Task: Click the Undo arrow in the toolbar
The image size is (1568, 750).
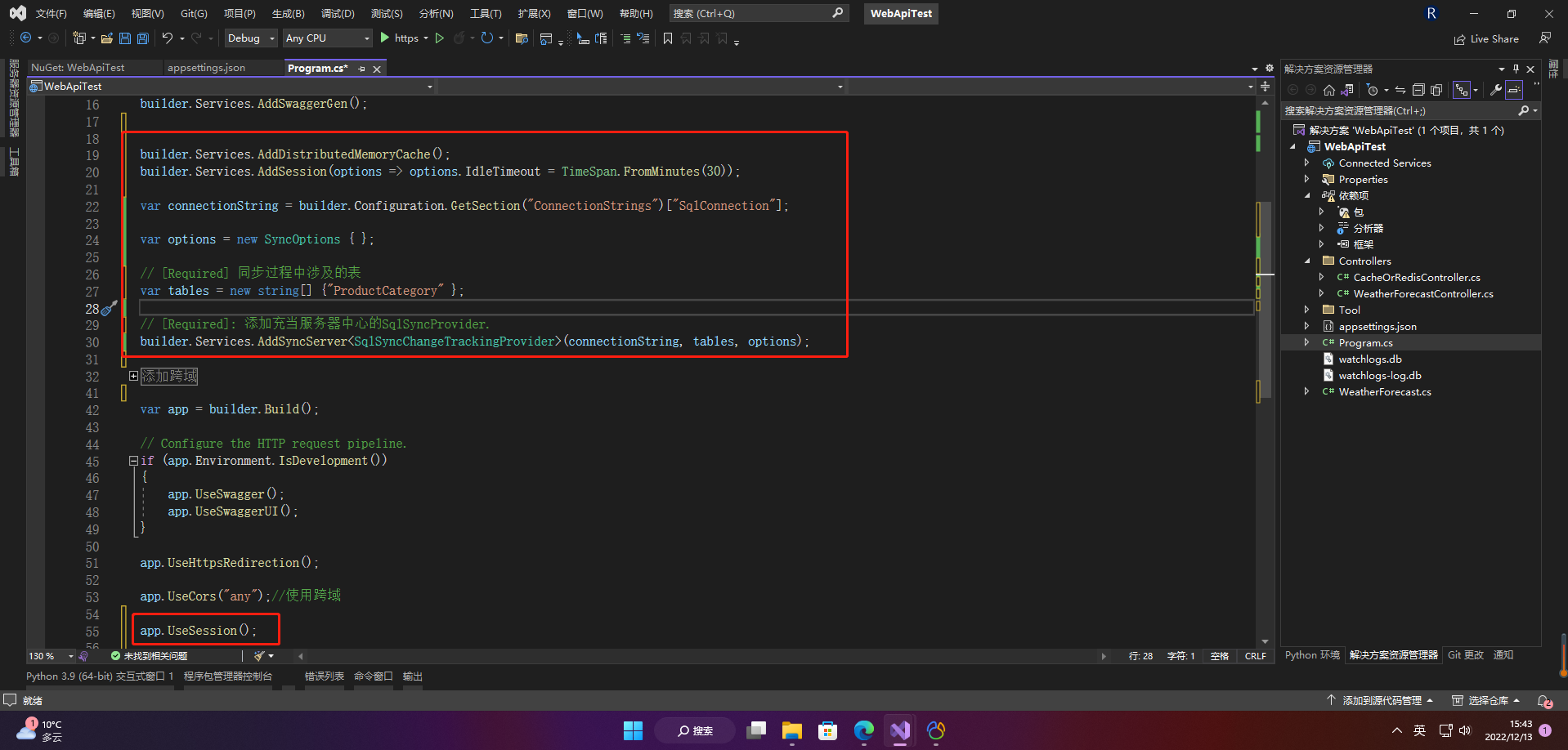Action: pos(168,38)
